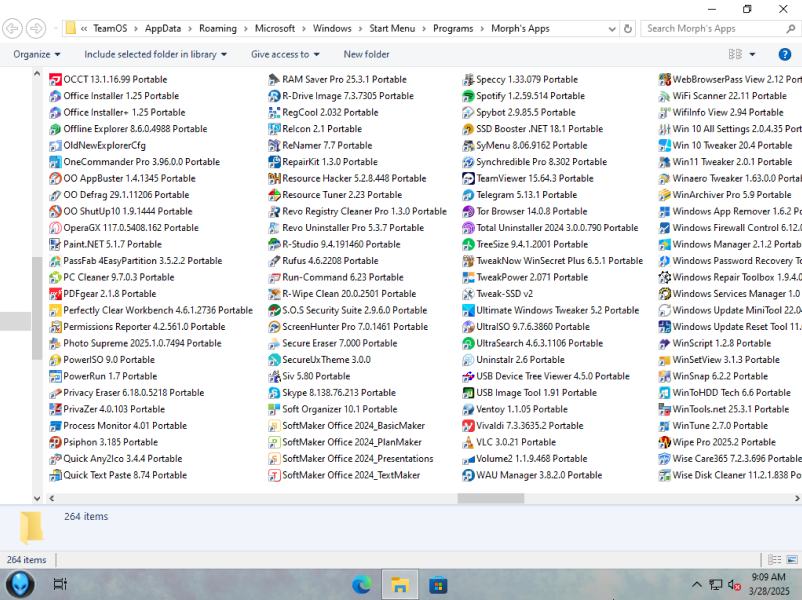Image resolution: width=802 pixels, height=600 pixels.
Task: Select the UltraISO 9.7.6.3860 Portable icon
Action: (x=468, y=327)
